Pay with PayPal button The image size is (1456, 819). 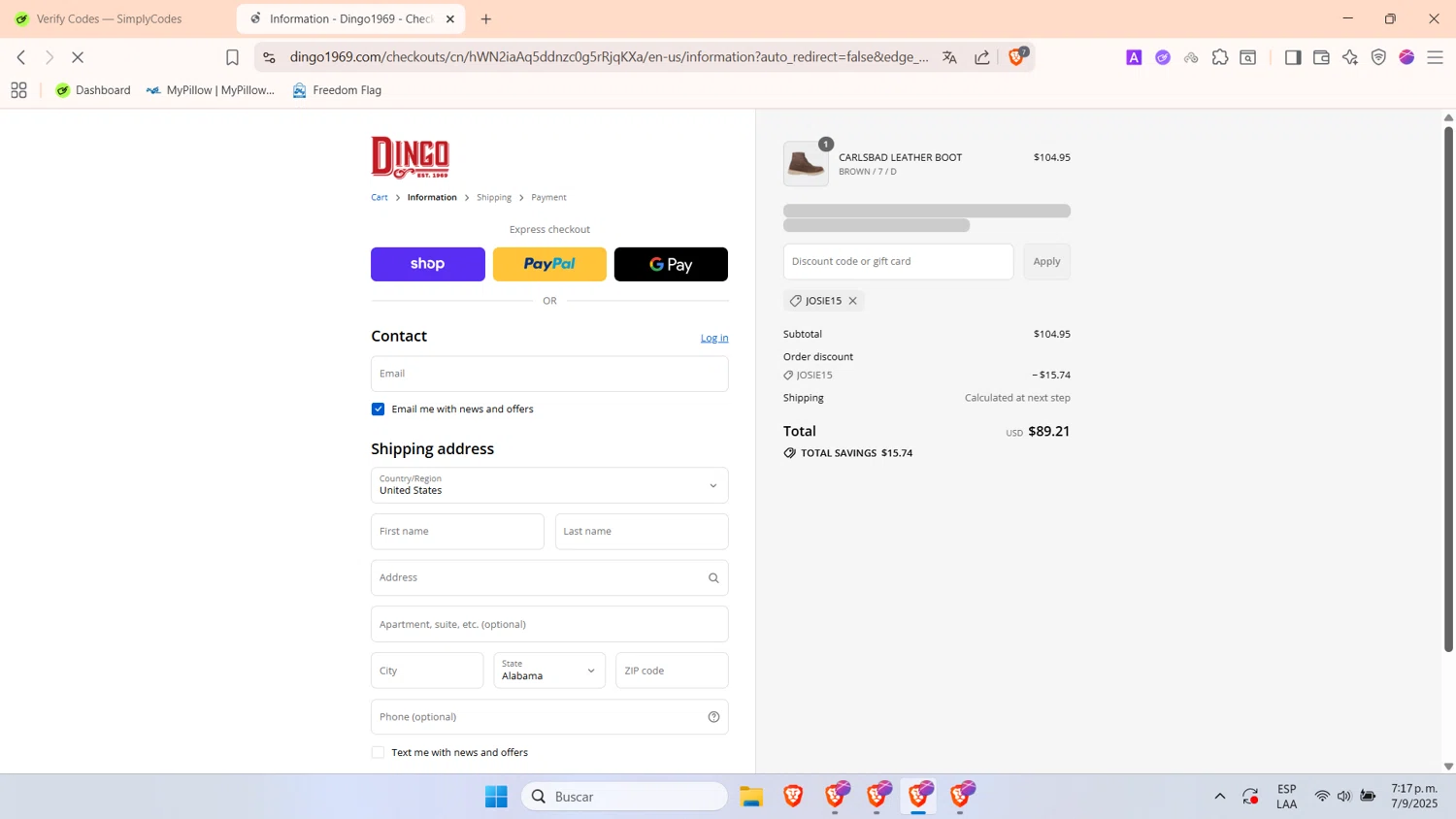pyautogui.click(x=549, y=264)
